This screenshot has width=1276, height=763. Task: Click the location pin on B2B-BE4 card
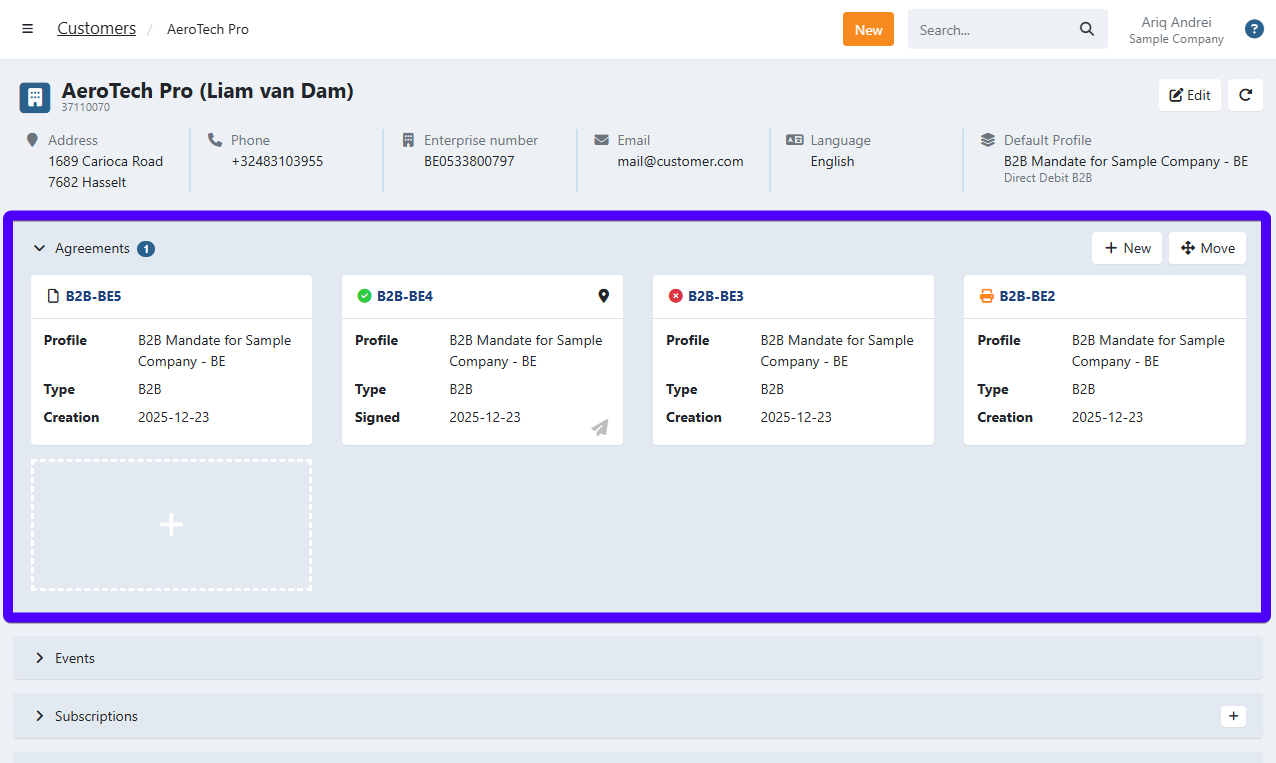[x=603, y=296]
